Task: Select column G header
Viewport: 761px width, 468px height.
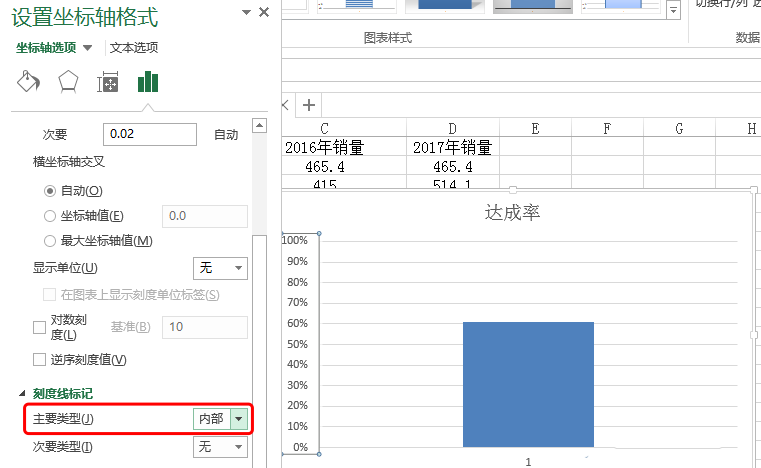Action: 679,129
